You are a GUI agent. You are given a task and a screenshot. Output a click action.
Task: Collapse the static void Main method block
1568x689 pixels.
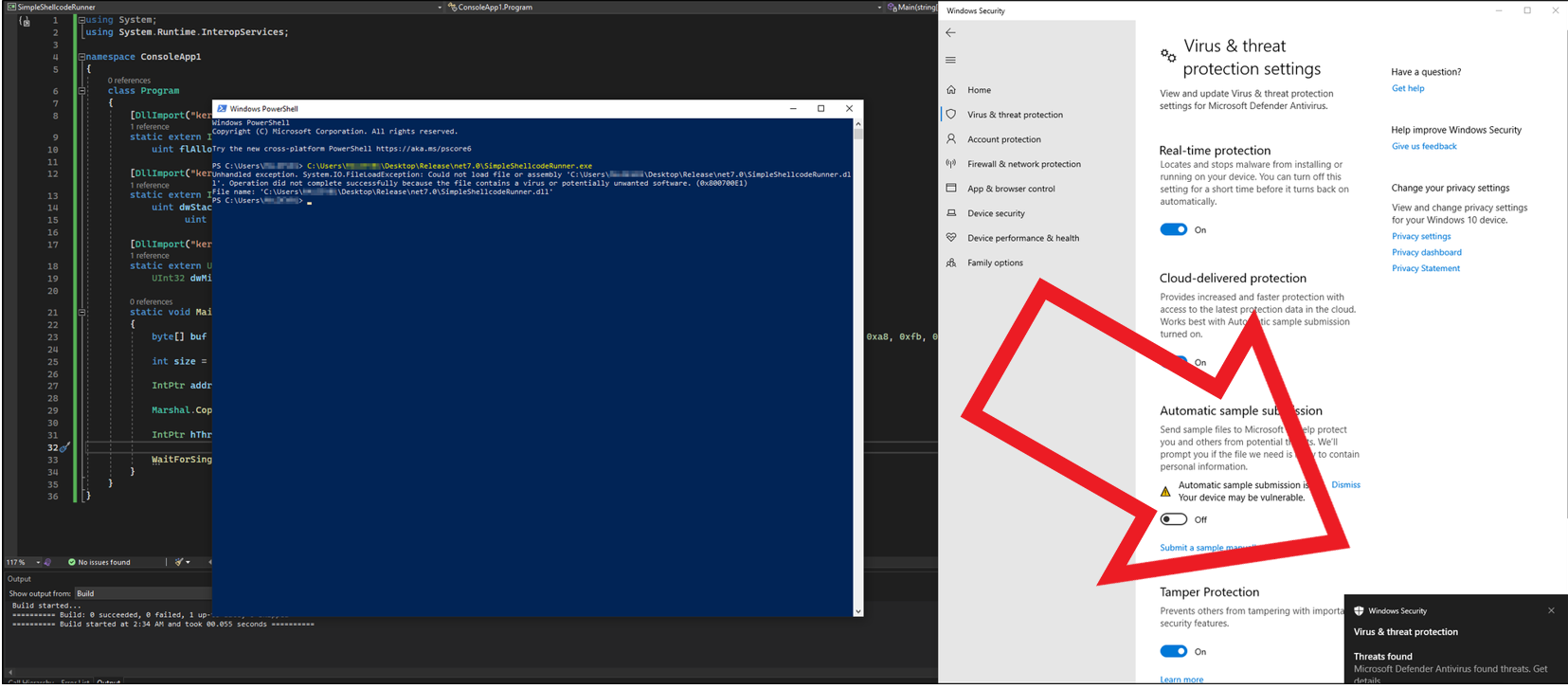pos(81,312)
